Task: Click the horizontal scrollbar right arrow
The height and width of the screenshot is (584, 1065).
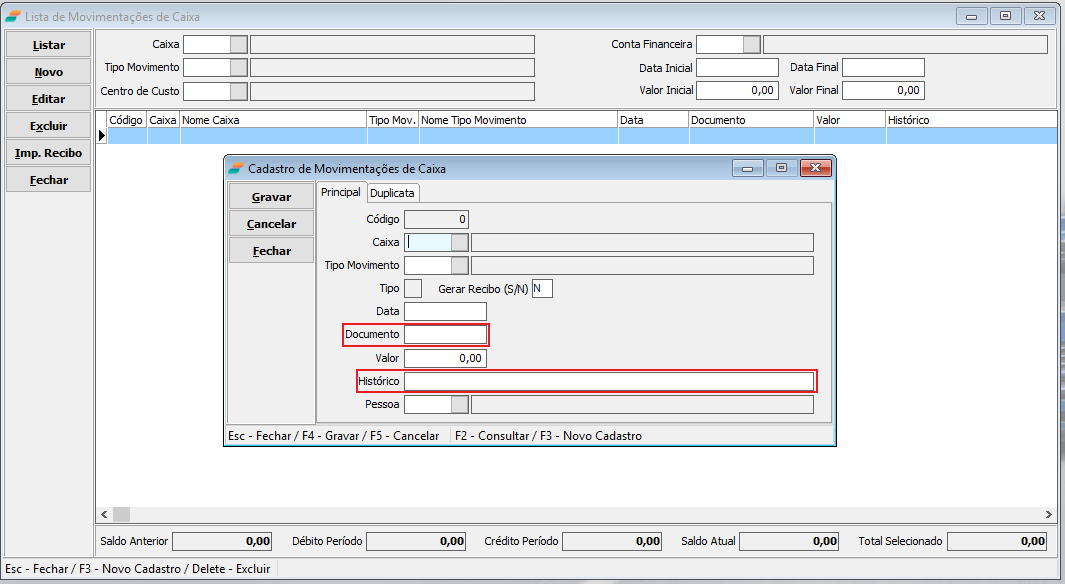Action: pyautogui.click(x=1049, y=514)
